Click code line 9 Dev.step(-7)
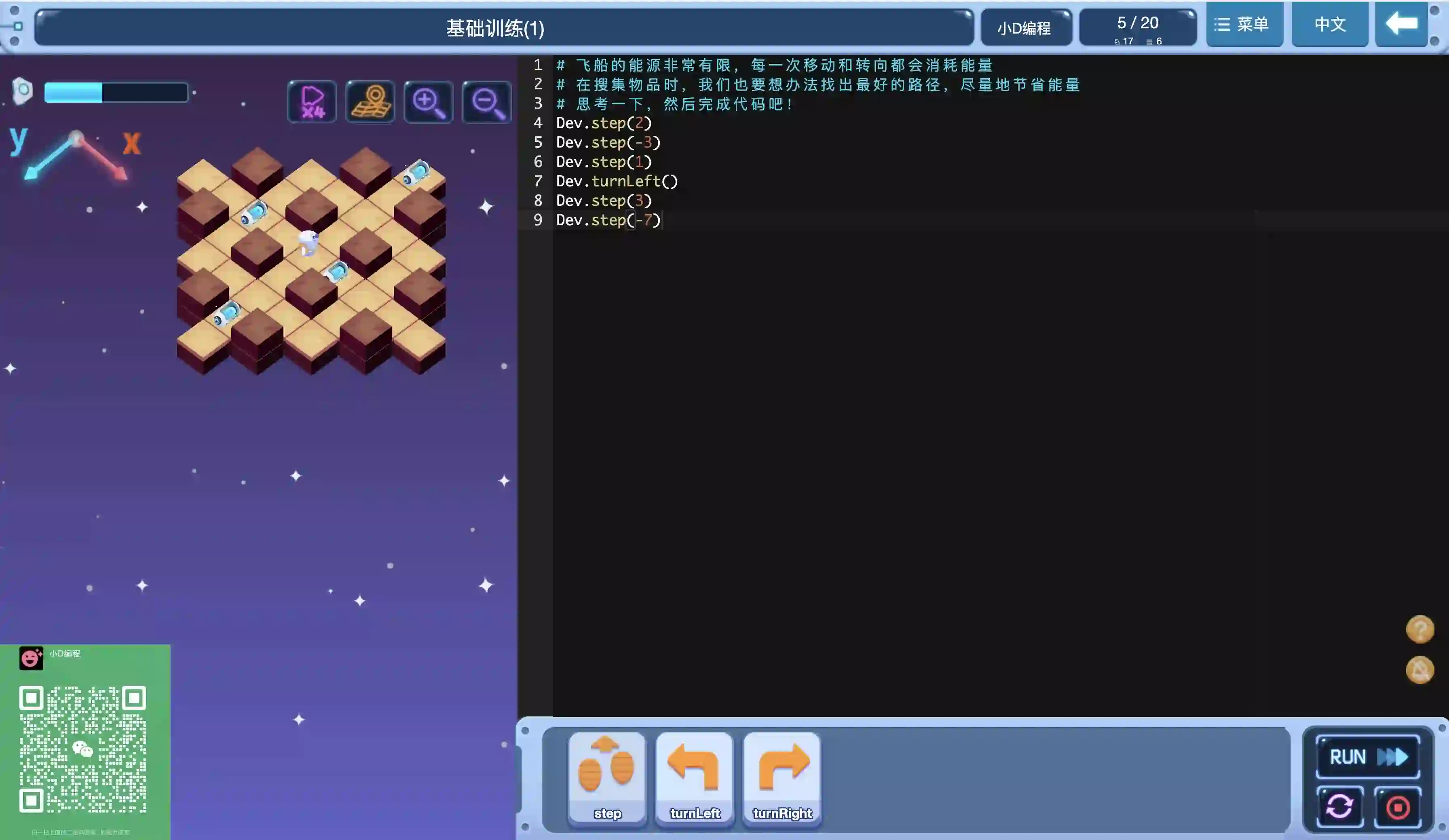The width and height of the screenshot is (1449, 840). (608, 220)
